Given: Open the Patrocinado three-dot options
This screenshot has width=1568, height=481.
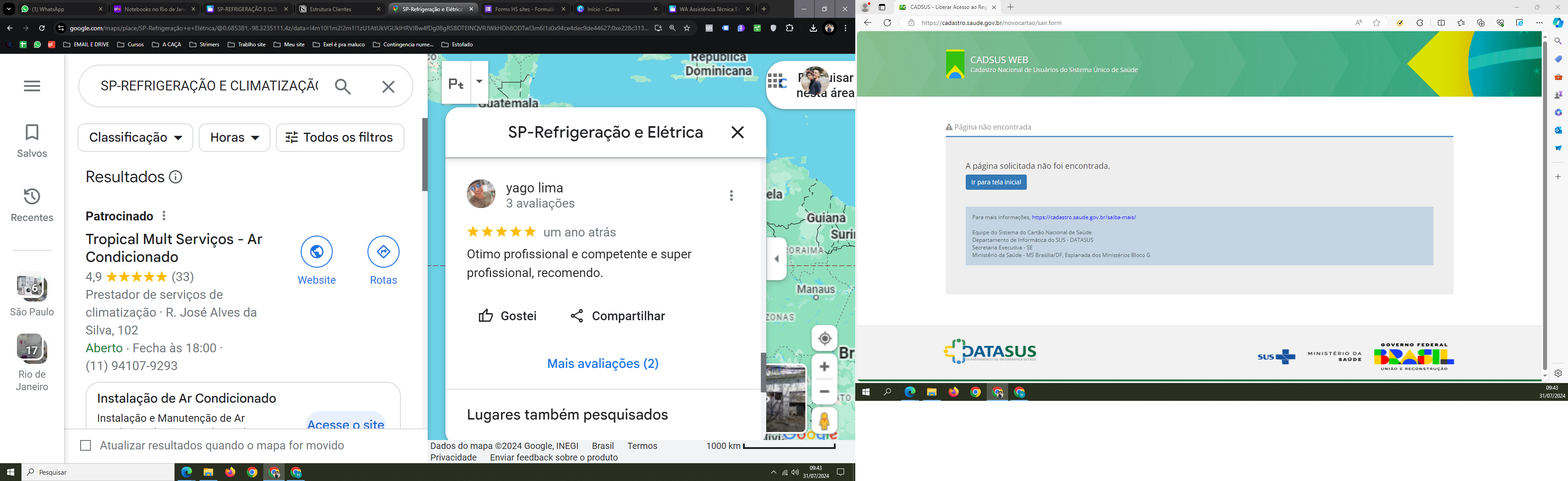Looking at the screenshot, I should tap(164, 216).
